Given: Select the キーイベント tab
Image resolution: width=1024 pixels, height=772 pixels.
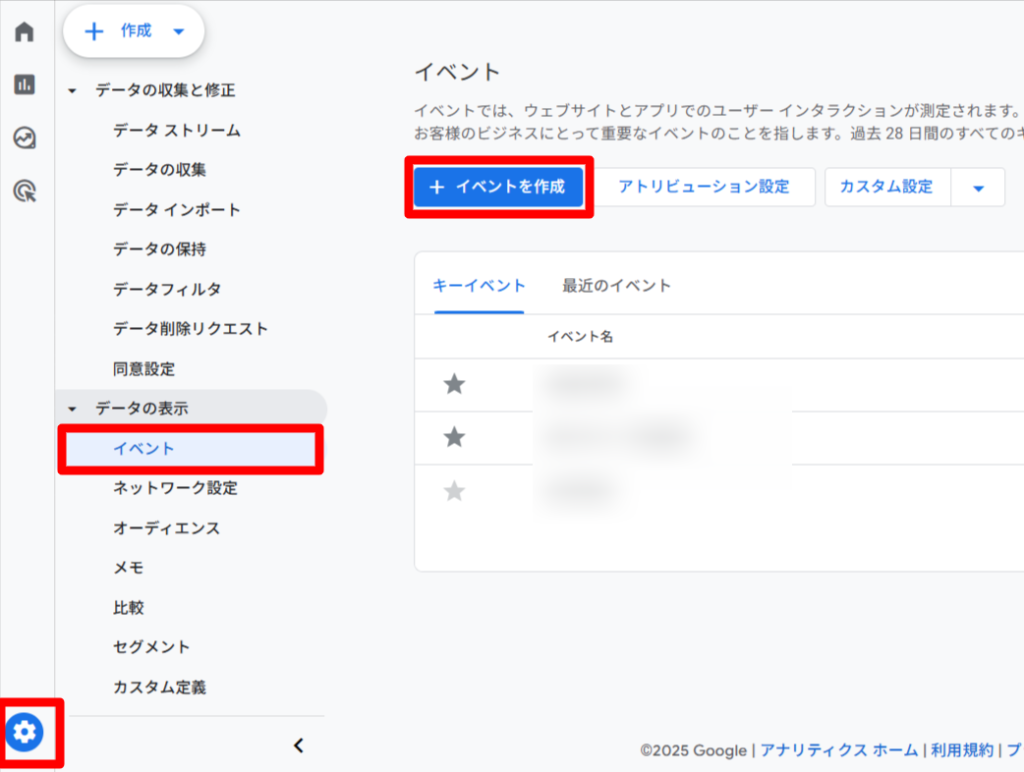Looking at the screenshot, I should coord(478,286).
